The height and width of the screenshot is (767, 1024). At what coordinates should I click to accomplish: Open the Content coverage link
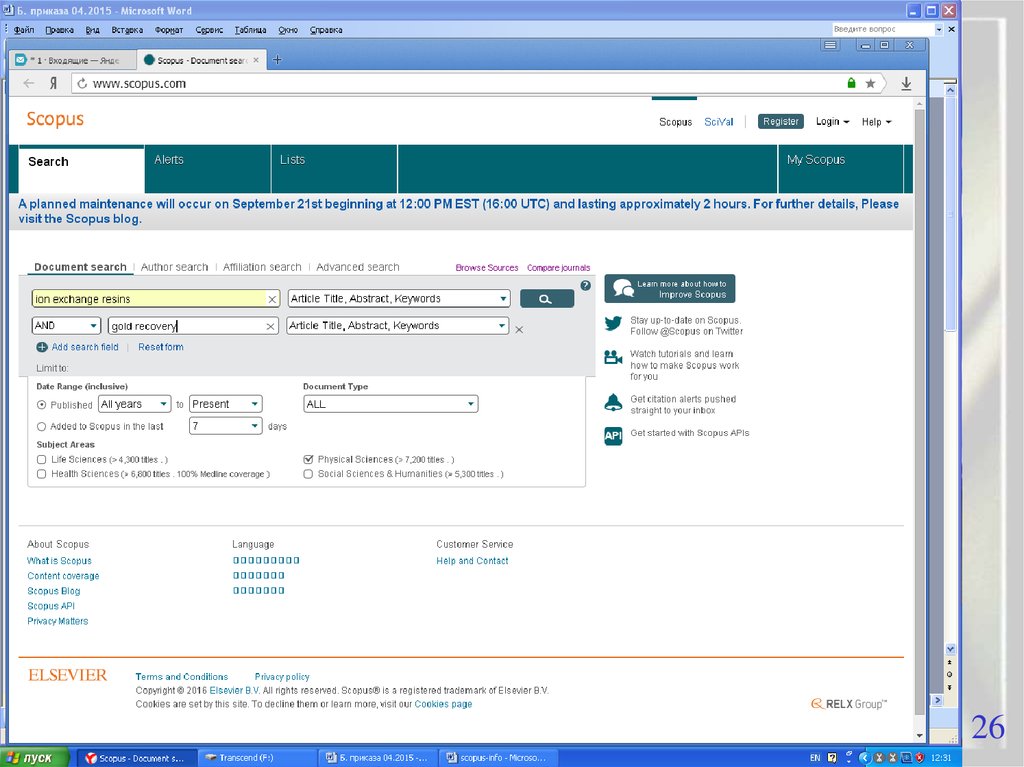click(x=63, y=576)
